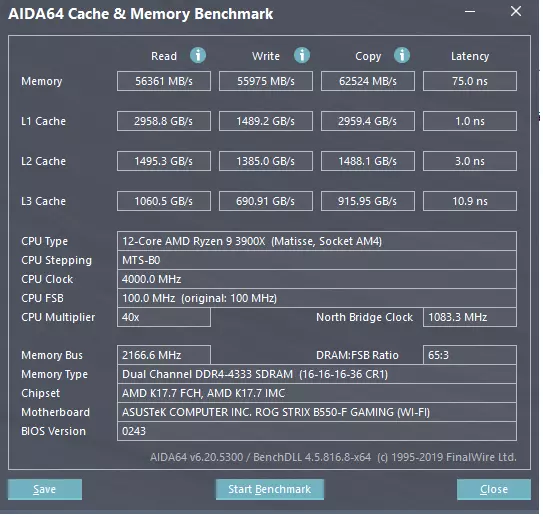The width and height of the screenshot is (543, 517).
Task: Click the Memory Type field
Action: point(317,374)
